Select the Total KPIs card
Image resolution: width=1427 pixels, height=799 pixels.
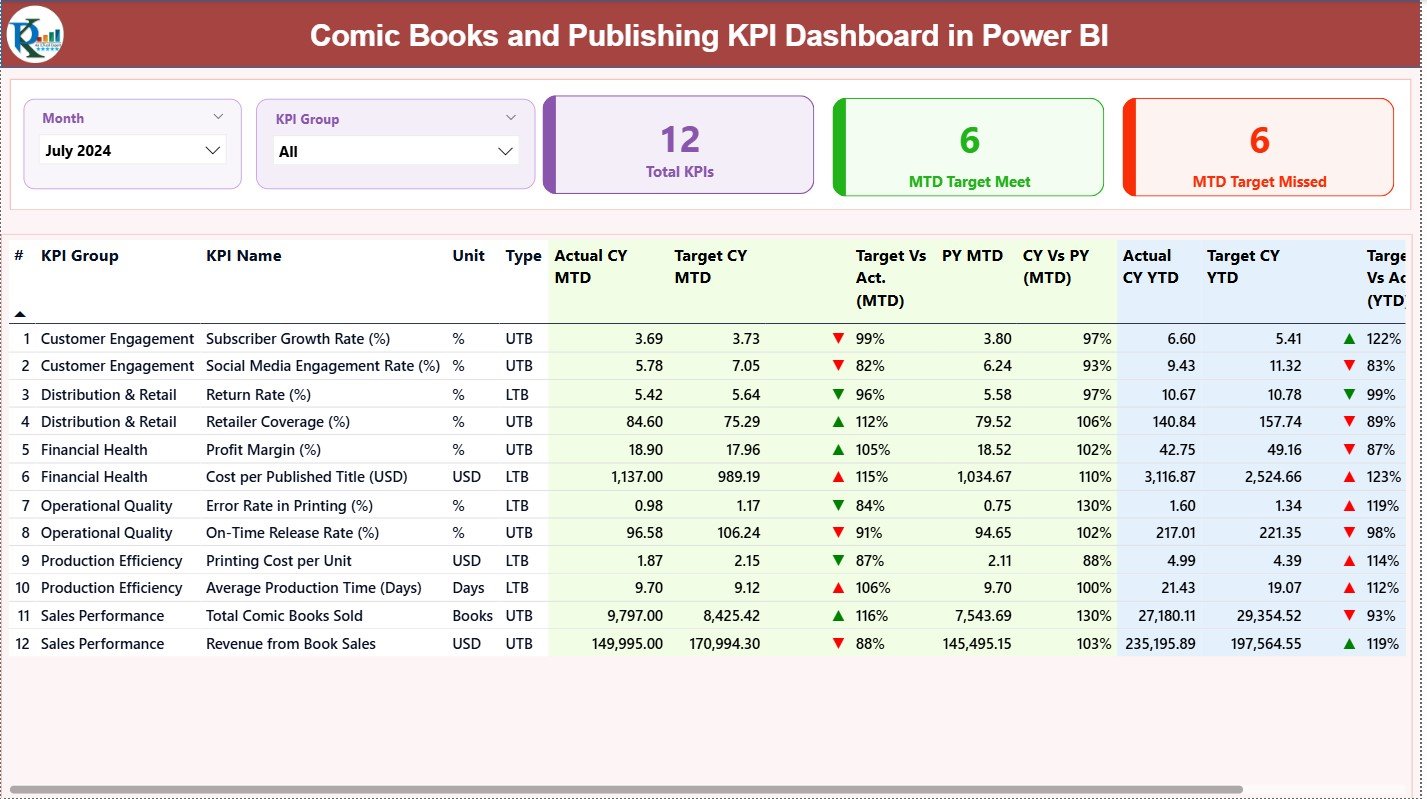pos(679,146)
